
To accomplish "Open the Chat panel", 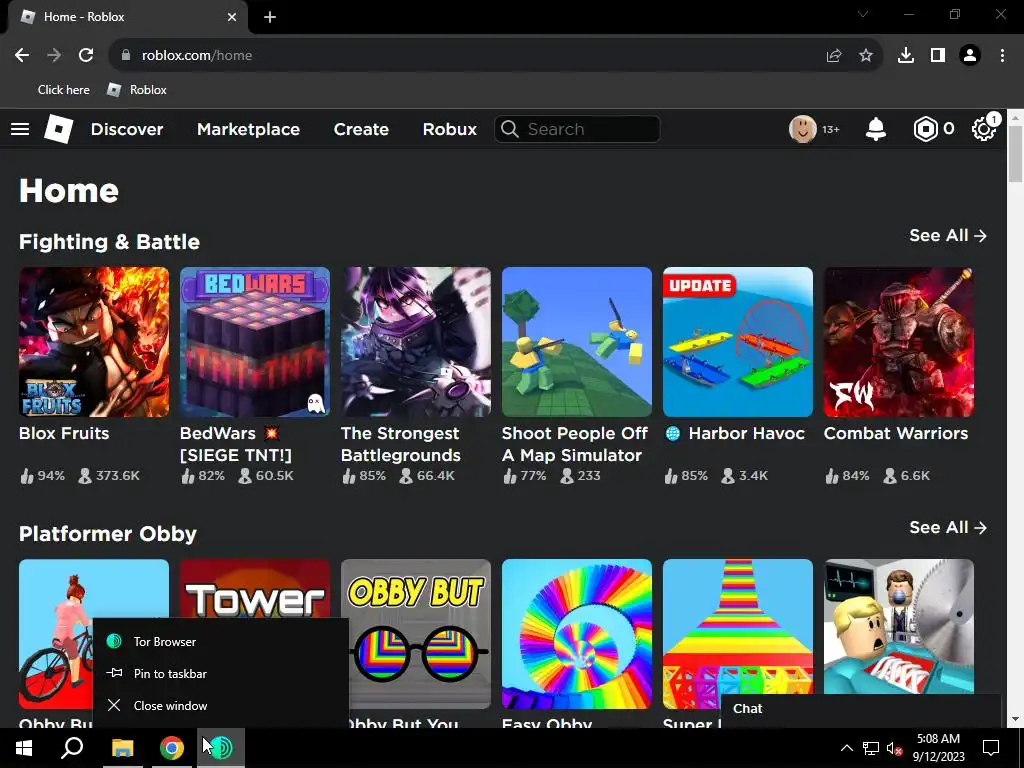I will [x=860, y=709].
